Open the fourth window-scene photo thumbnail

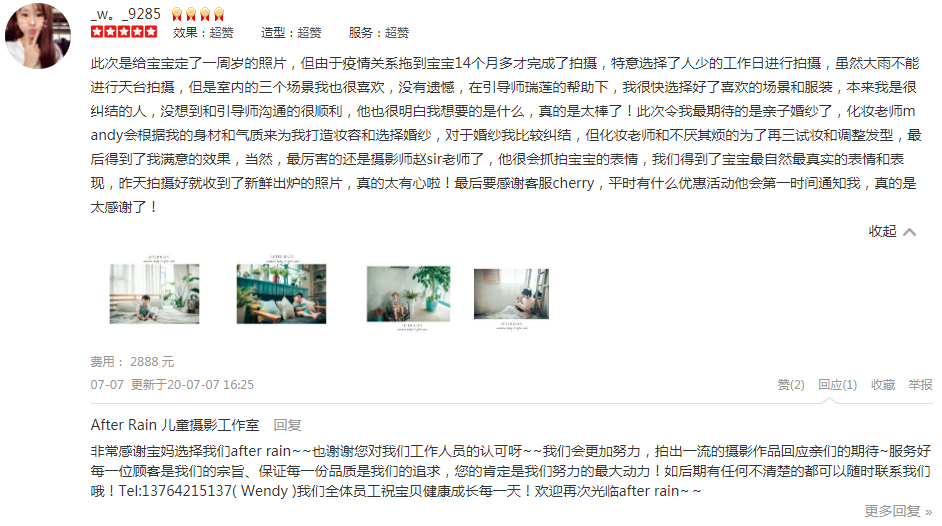tap(511, 297)
